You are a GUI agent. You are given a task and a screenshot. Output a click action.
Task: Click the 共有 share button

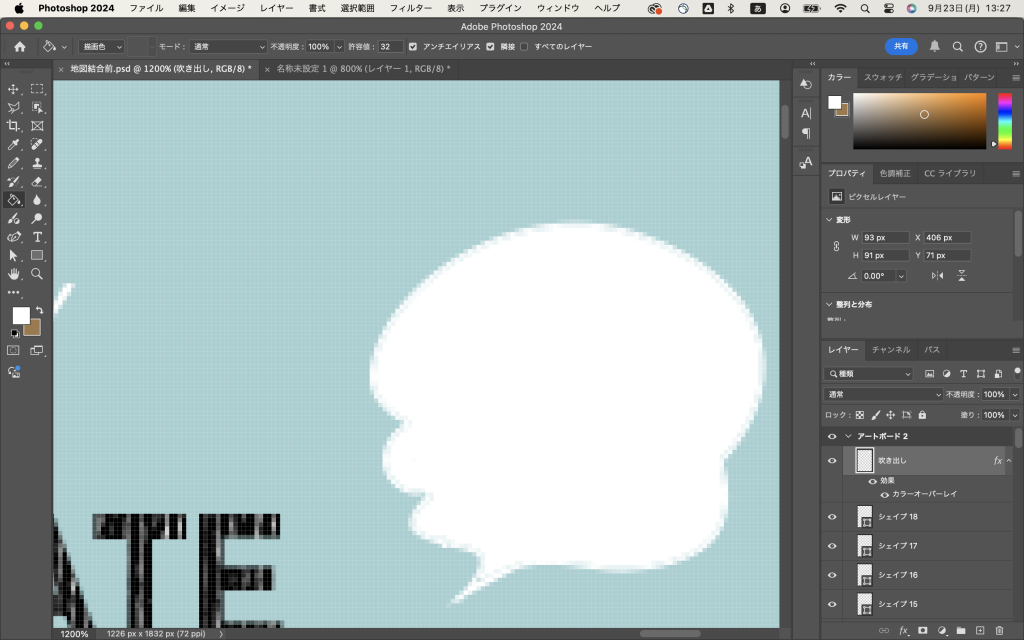click(901, 46)
